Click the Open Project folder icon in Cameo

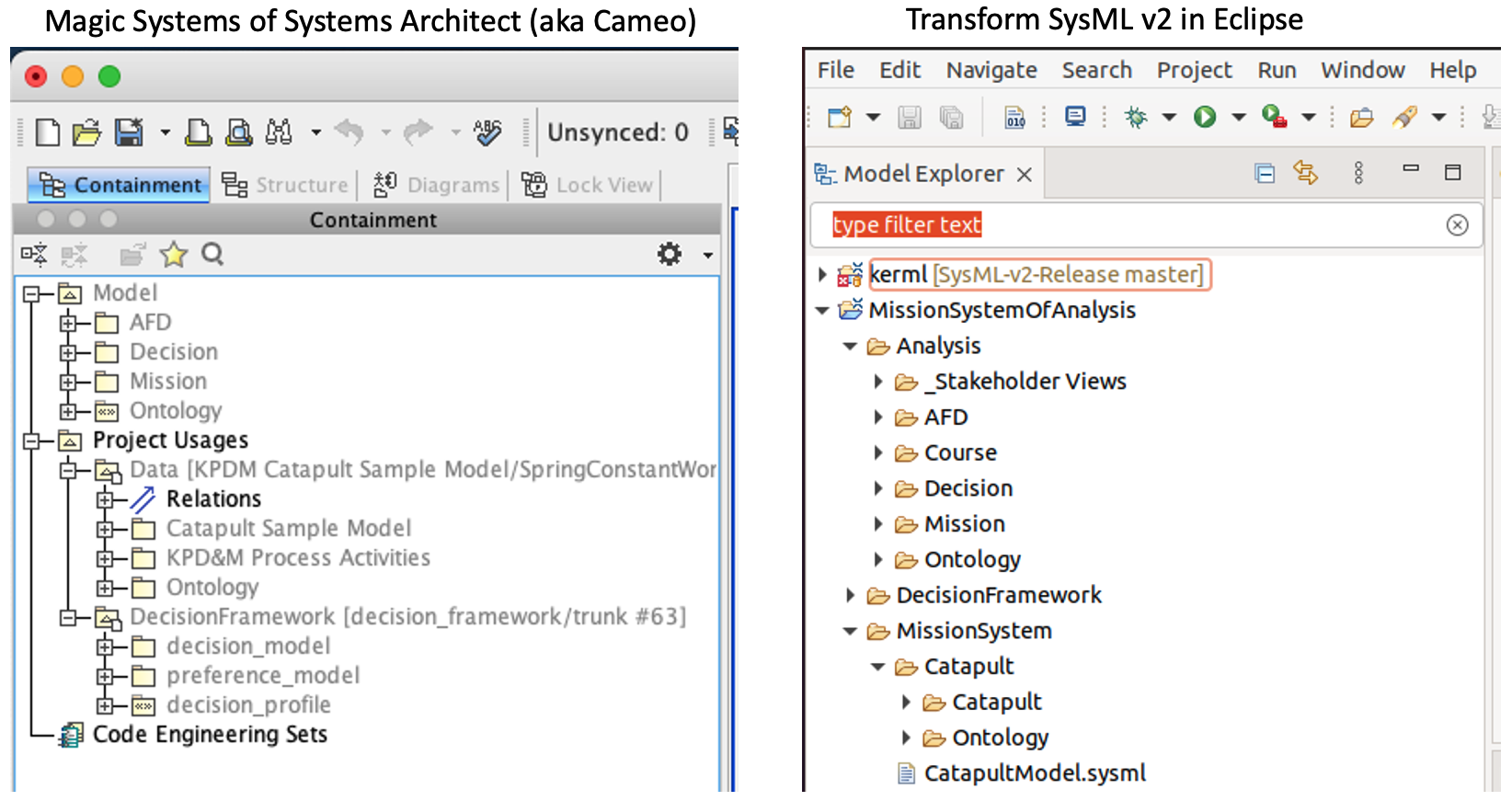click(86, 133)
